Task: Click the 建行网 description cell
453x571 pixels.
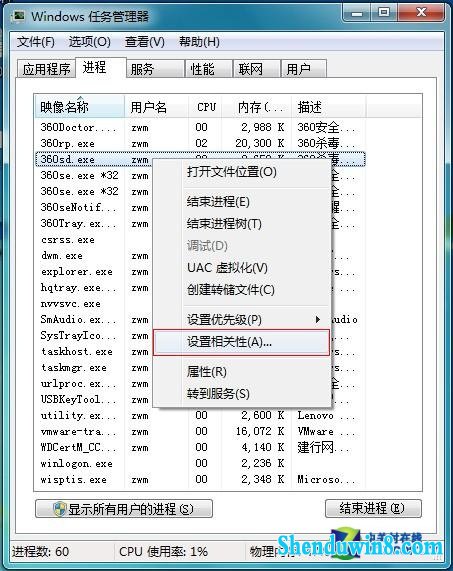Action: 323,448
